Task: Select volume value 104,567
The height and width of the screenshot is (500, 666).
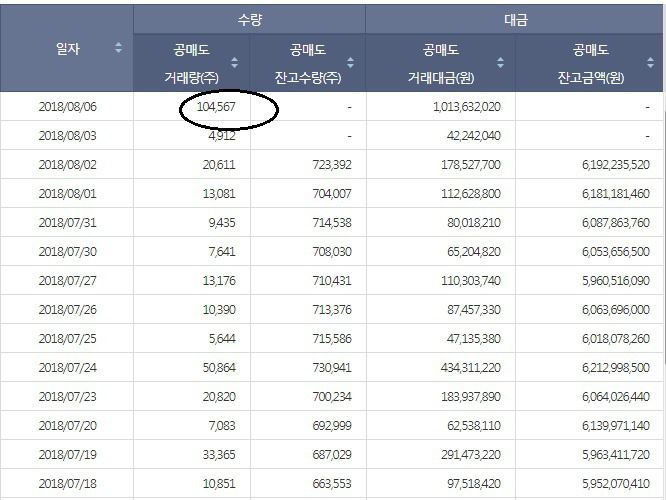Action: pyautogui.click(x=216, y=107)
